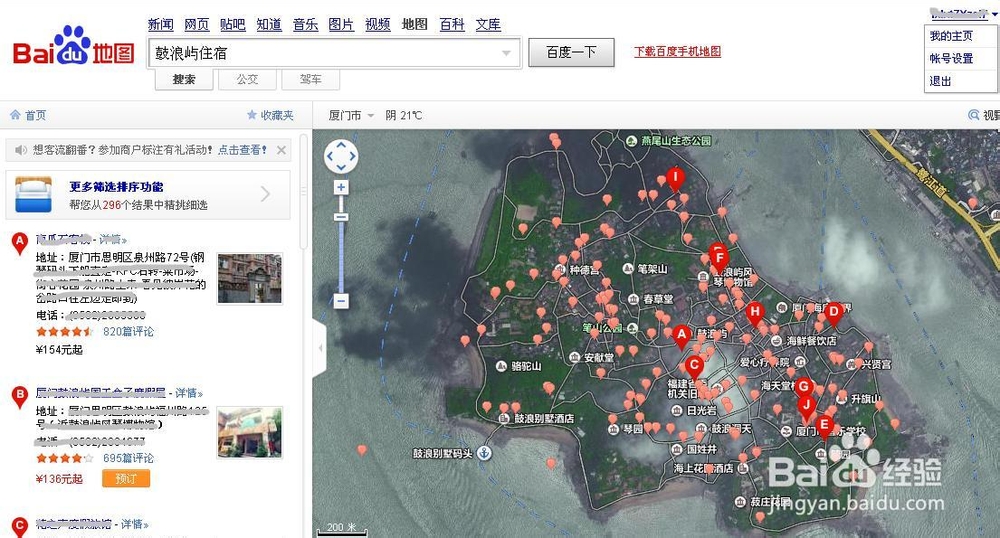Click 下载百度手机地图 link

pyautogui.click(x=677, y=52)
